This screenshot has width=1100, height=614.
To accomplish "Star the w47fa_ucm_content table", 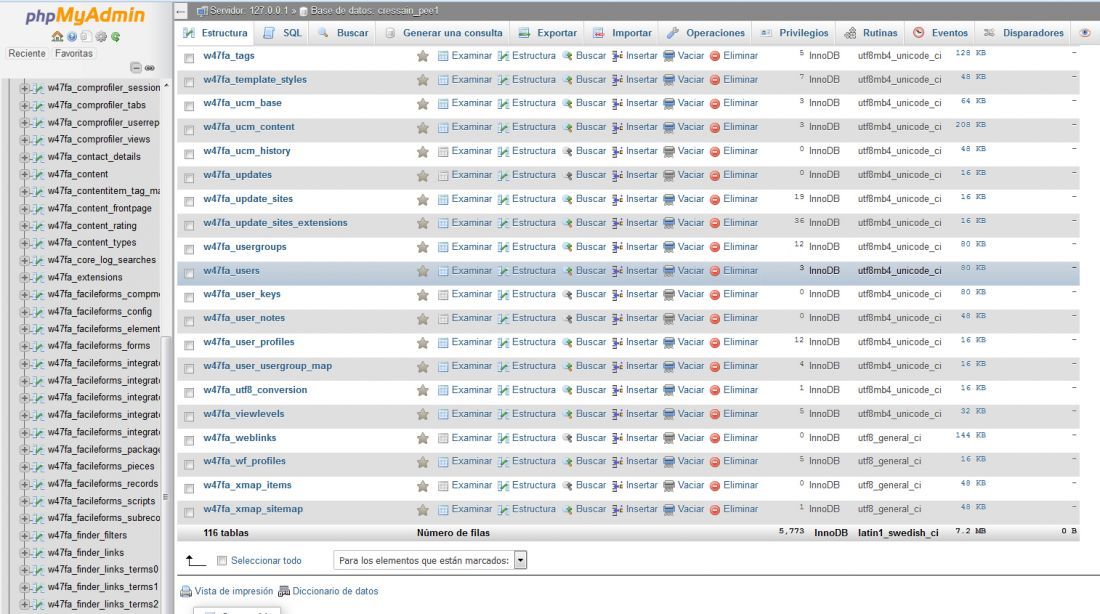I will coord(422,128).
